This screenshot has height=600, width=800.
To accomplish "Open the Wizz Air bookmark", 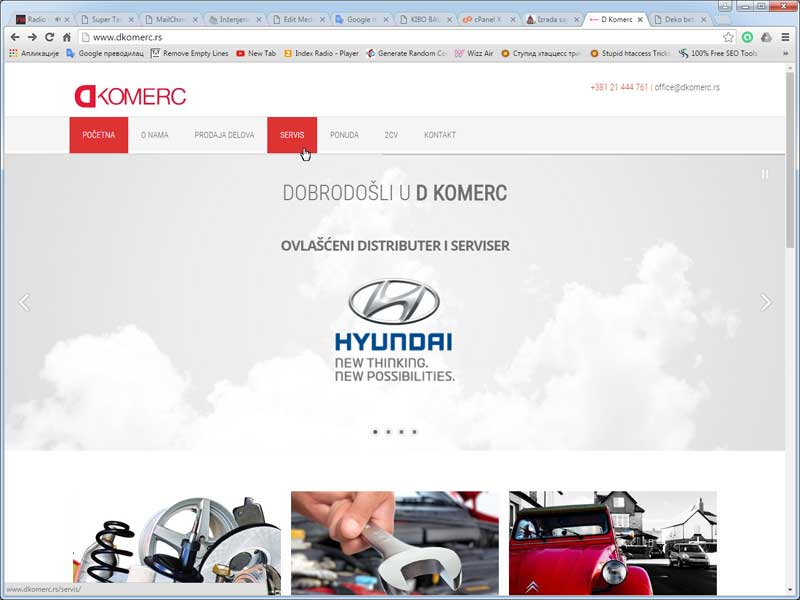I will tap(474, 53).
